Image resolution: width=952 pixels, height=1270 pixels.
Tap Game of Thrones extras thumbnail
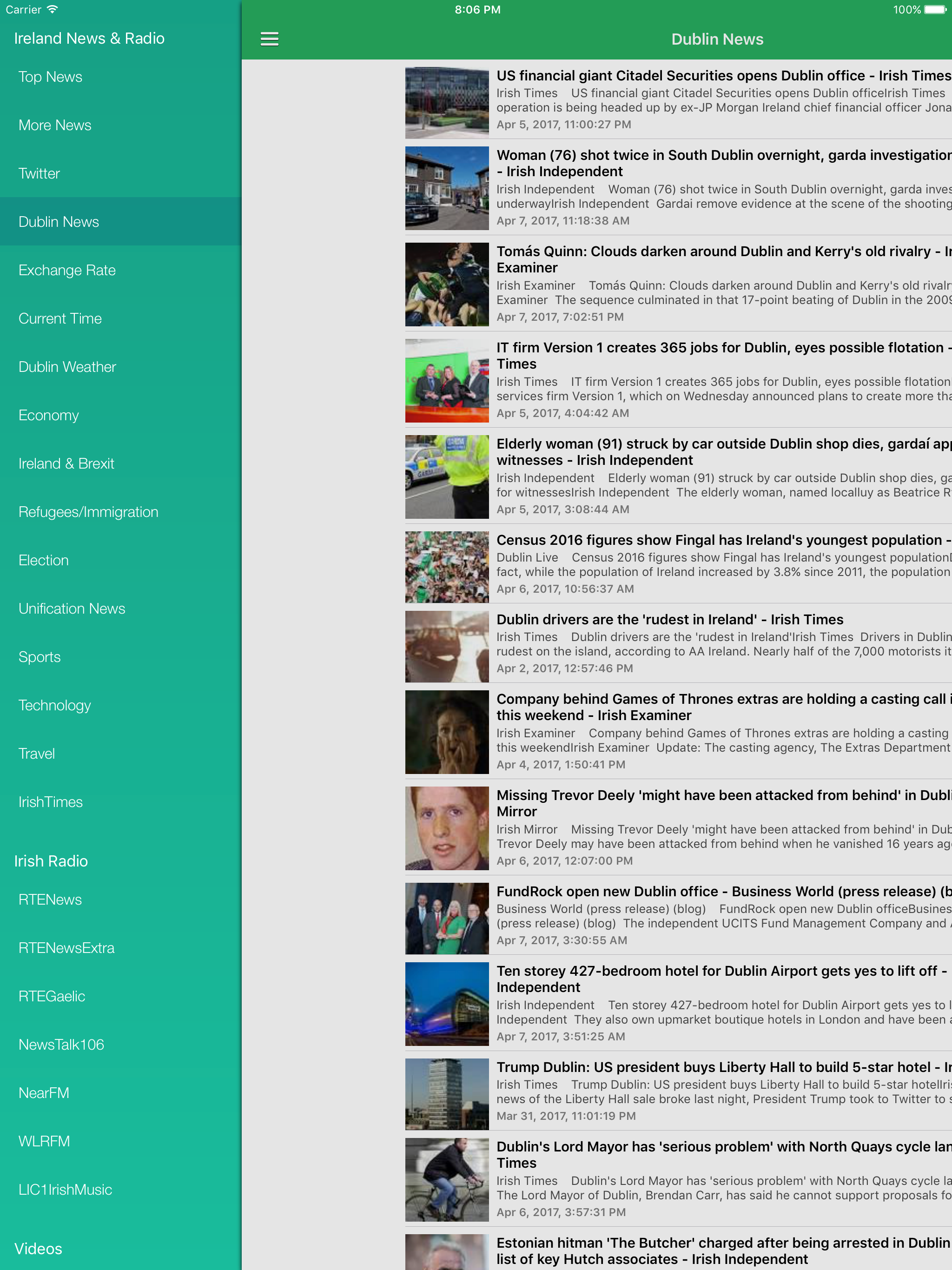point(447,731)
